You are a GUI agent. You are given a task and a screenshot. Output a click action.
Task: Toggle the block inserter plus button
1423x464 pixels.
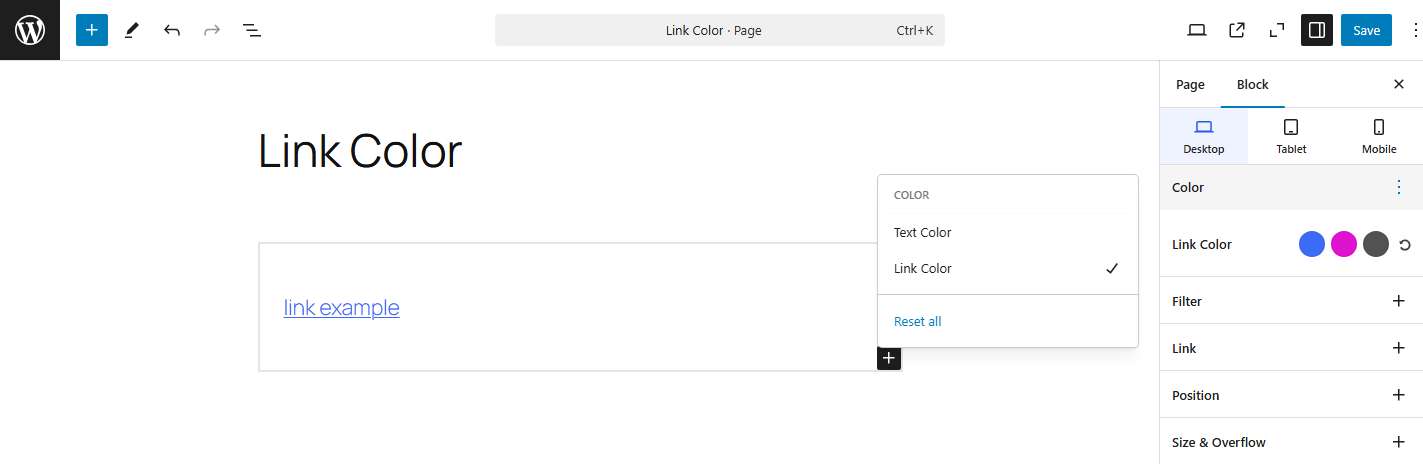point(91,30)
